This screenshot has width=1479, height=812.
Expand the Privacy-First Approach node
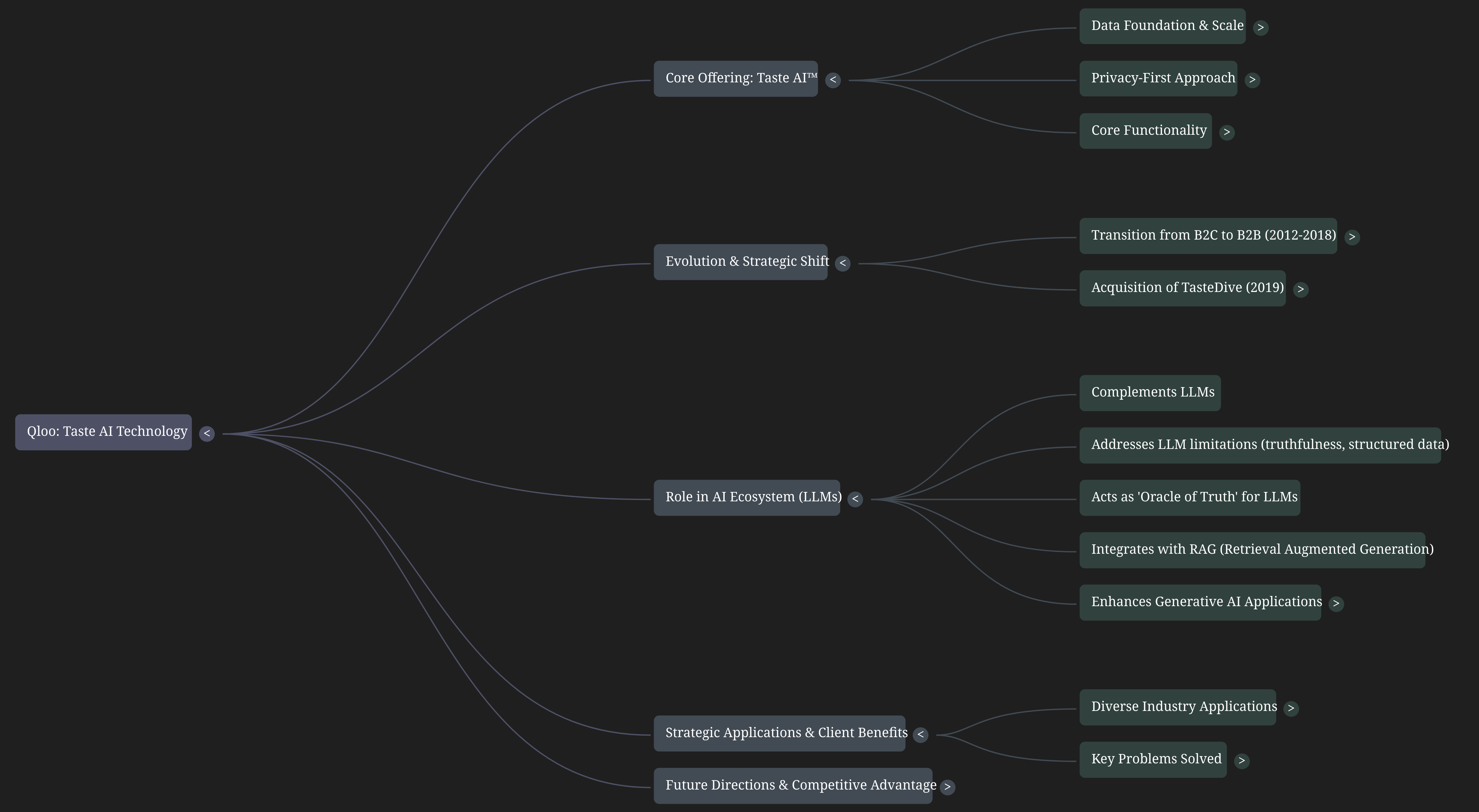(1252, 80)
